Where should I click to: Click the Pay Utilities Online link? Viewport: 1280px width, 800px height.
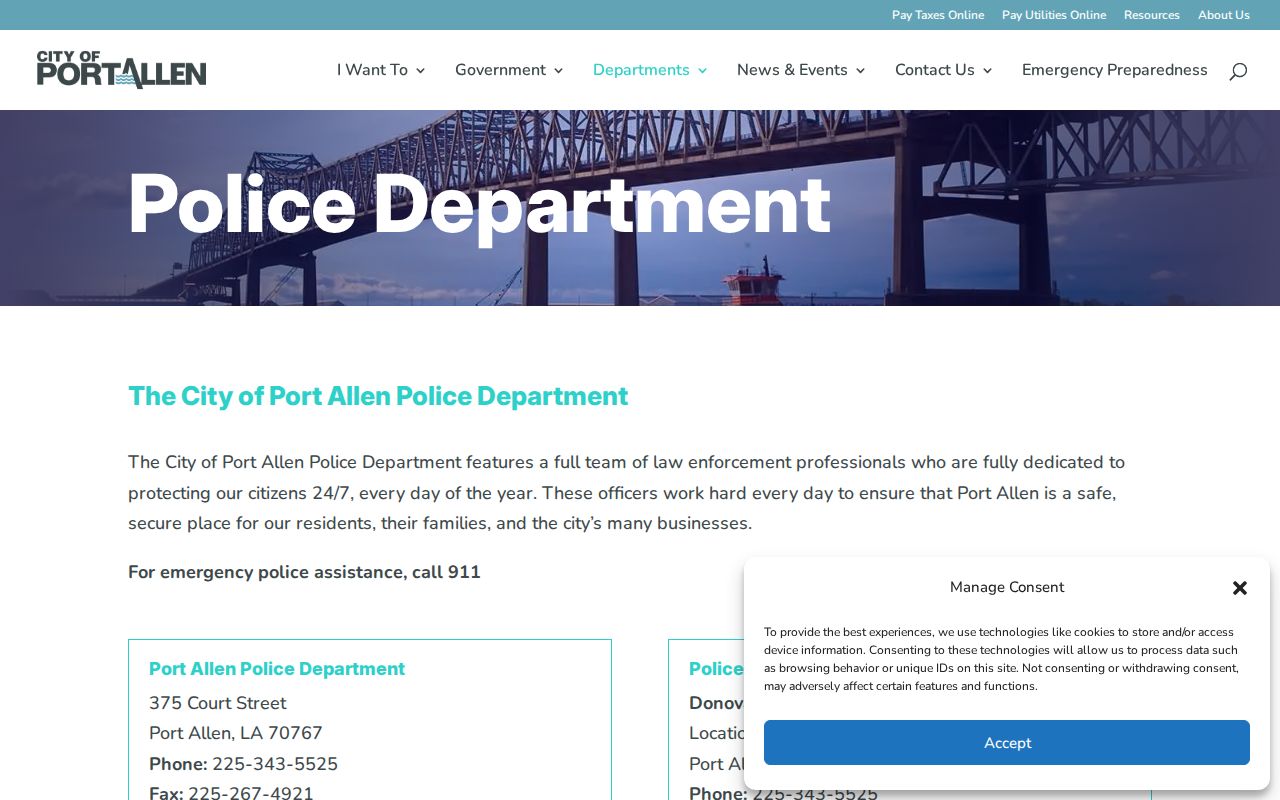1054,15
